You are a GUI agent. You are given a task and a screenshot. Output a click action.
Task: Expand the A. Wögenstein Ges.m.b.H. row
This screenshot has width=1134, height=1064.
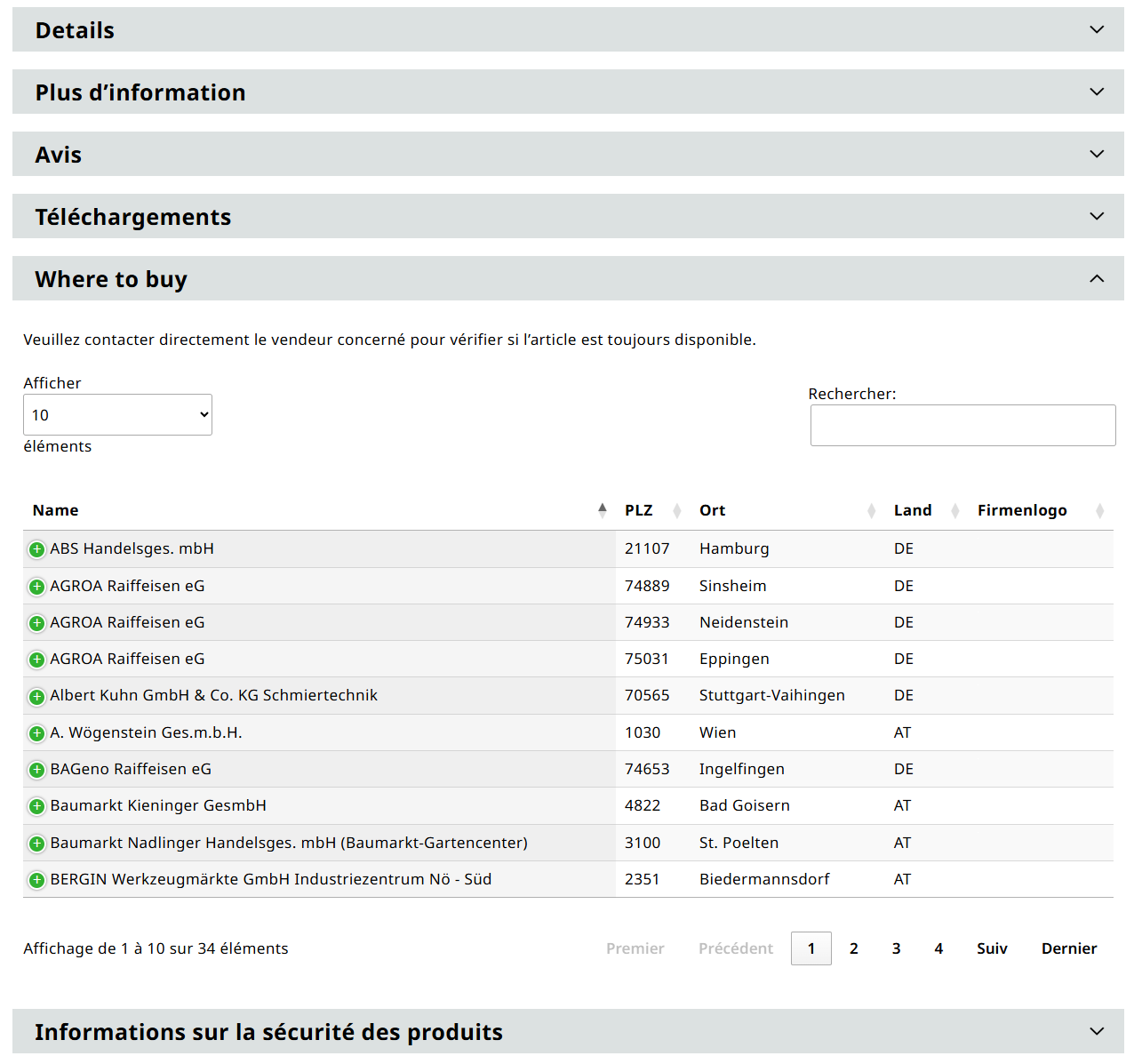click(x=36, y=733)
